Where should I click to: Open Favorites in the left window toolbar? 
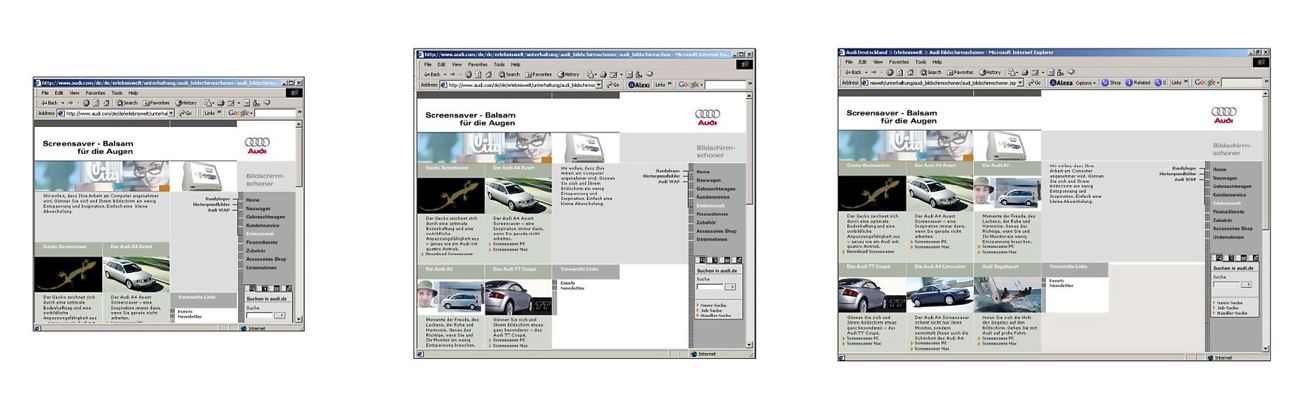tap(156, 103)
